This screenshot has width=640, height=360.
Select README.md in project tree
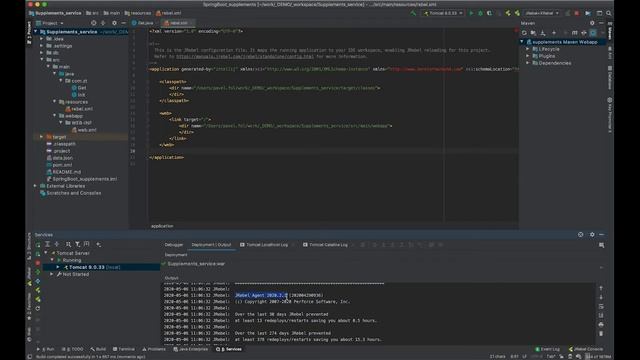[64, 172]
